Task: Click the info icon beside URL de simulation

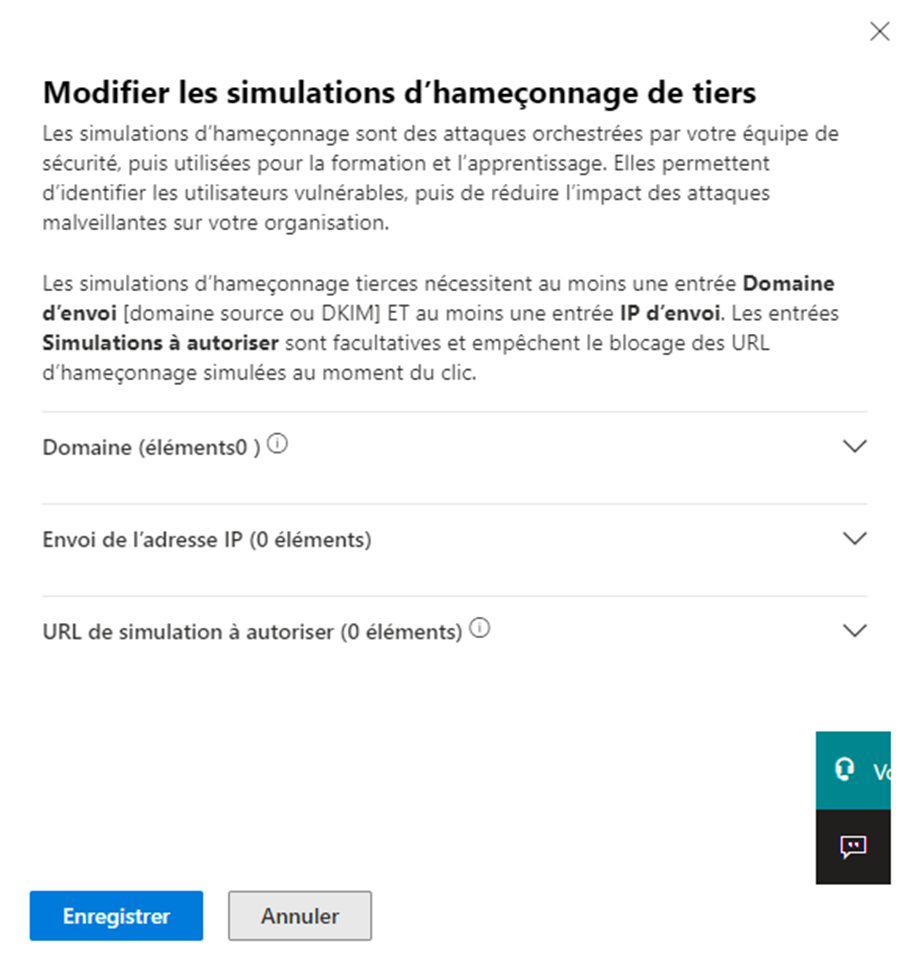Action: pos(480,630)
